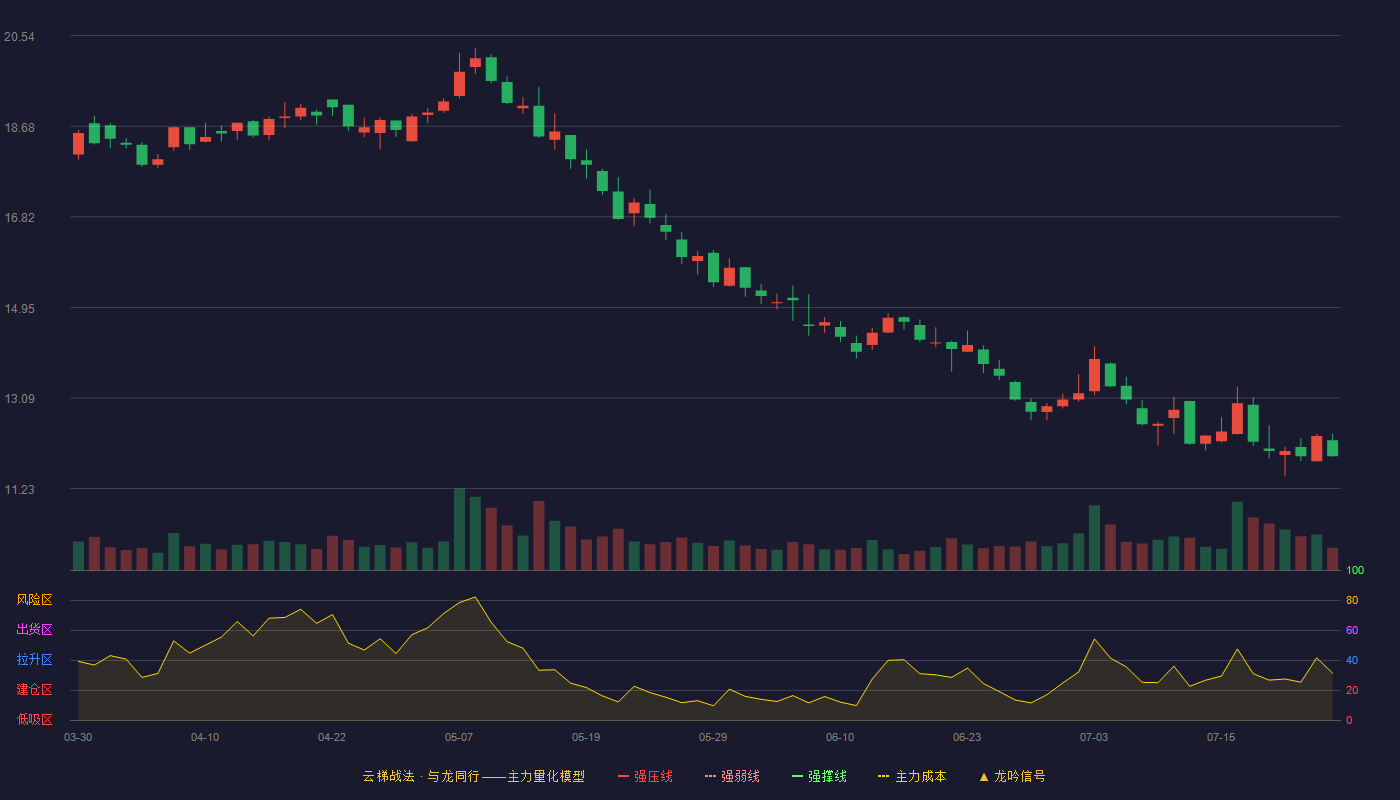Toggle the 主力成本 legend entry
Viewport: 1400px width, 800px height.
point(912,776)
